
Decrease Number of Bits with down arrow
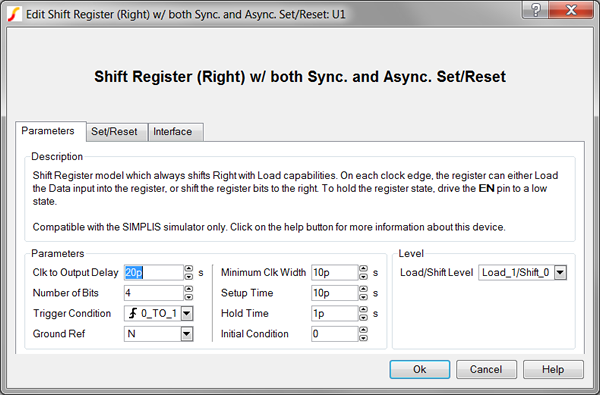189,297
